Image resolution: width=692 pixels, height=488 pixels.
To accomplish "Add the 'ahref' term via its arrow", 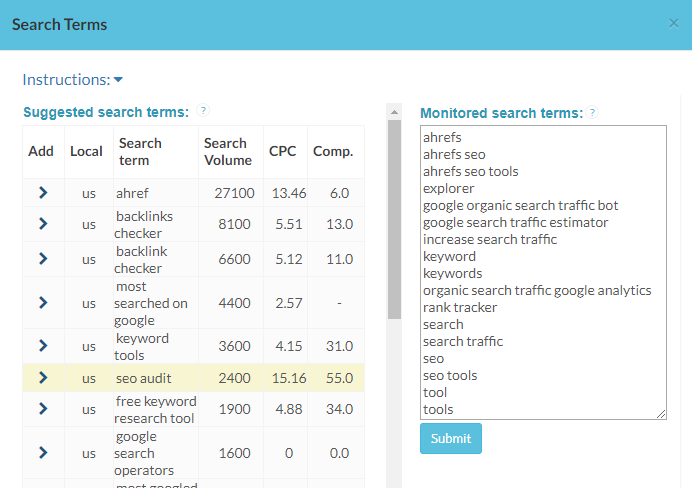I will pyautogui.click(x=43, y=193).
